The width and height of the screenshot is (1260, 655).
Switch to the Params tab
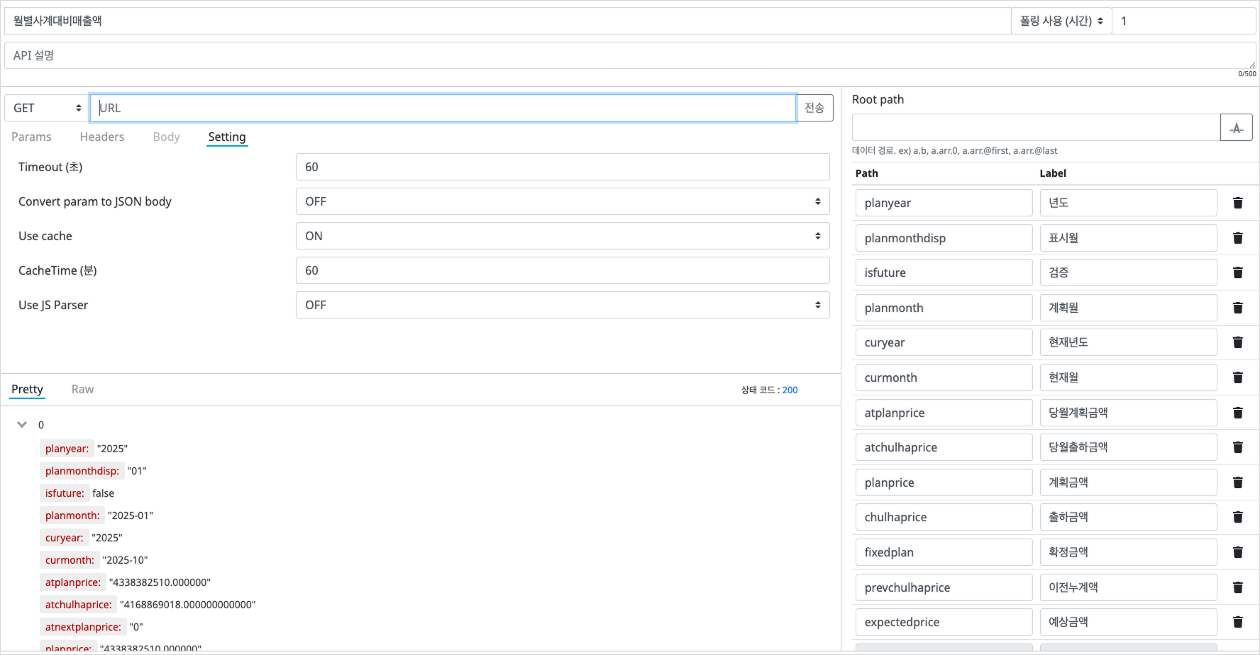(x=31, y=137)
